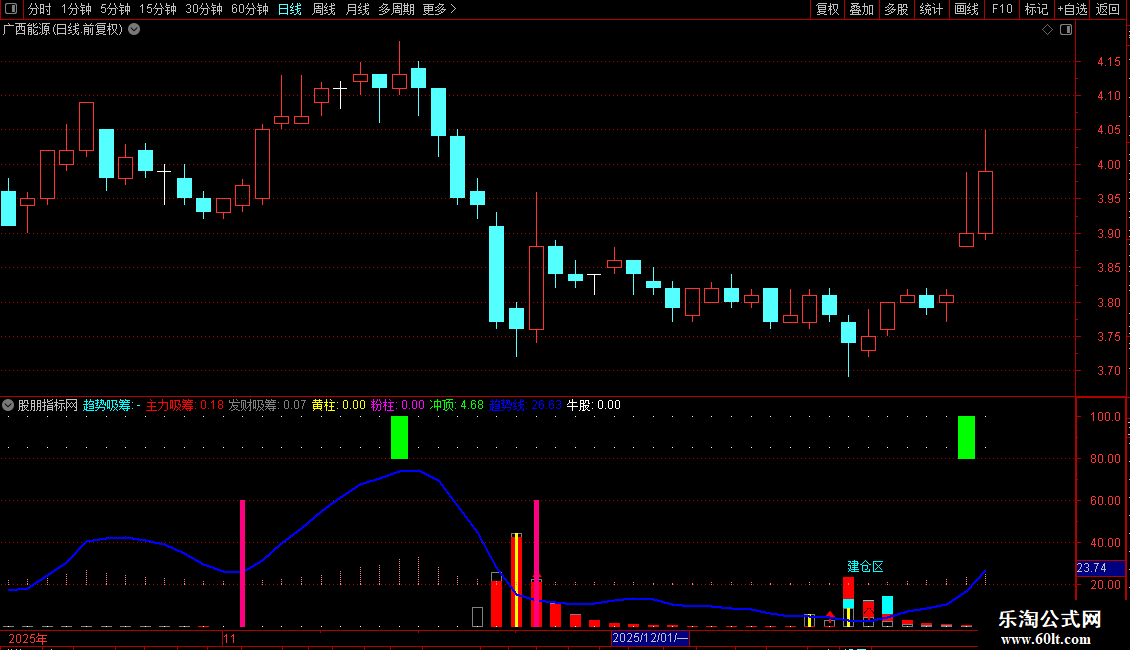Click the 4.15 price axis label
The image size is (1130, 650).
[1108, 62]
